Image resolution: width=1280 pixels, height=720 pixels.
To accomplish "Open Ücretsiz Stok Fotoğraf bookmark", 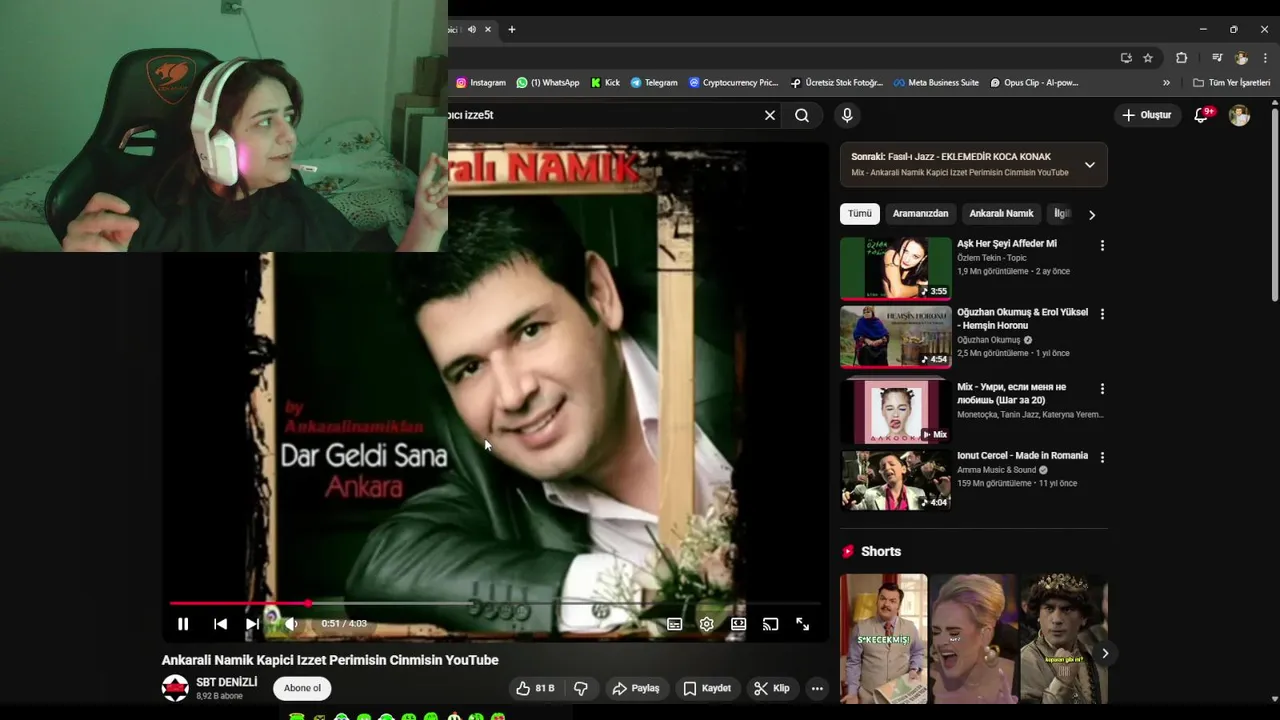I will click(x=837, y=83).
